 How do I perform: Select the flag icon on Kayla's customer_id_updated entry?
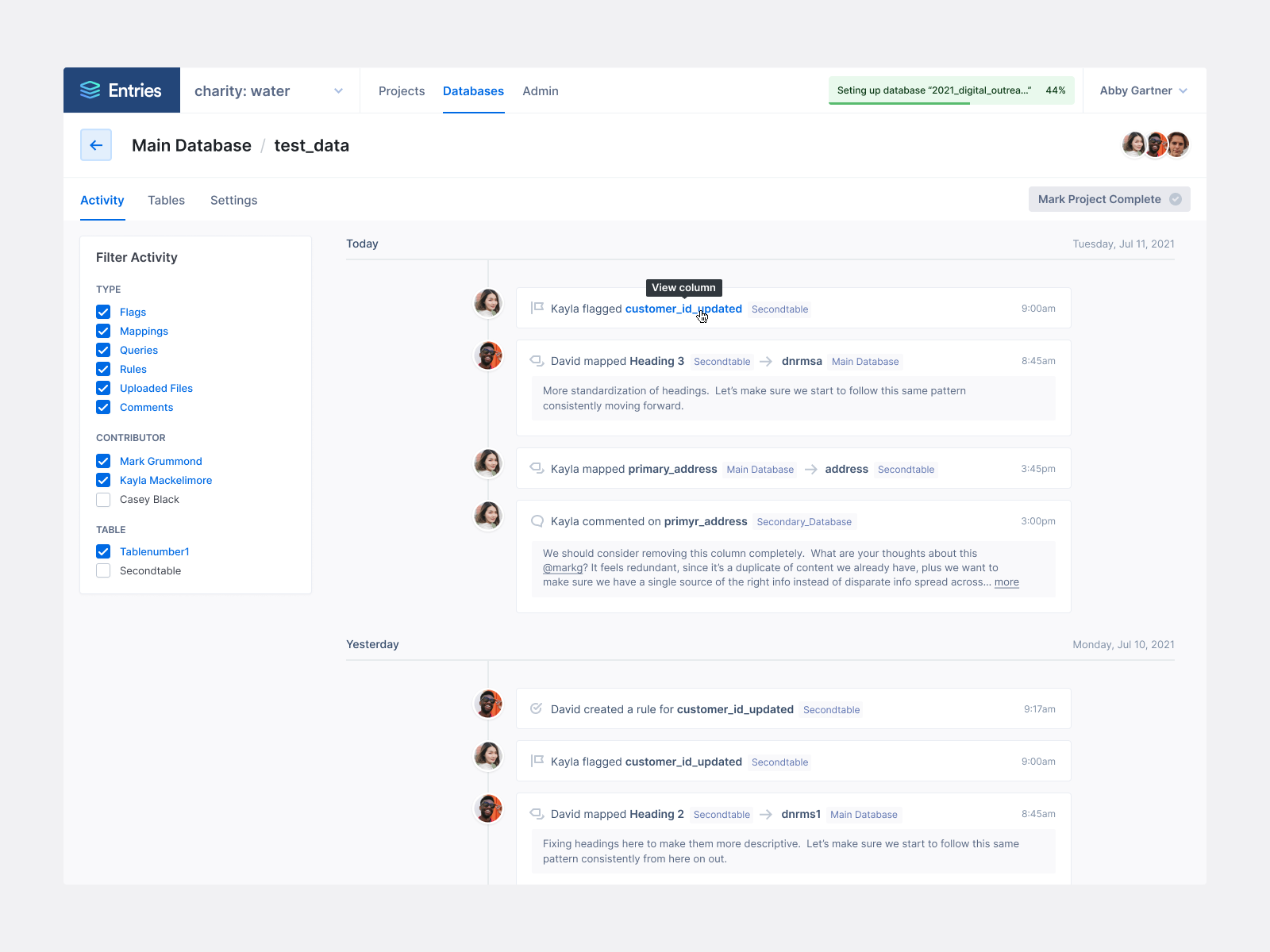coord(537,308)
